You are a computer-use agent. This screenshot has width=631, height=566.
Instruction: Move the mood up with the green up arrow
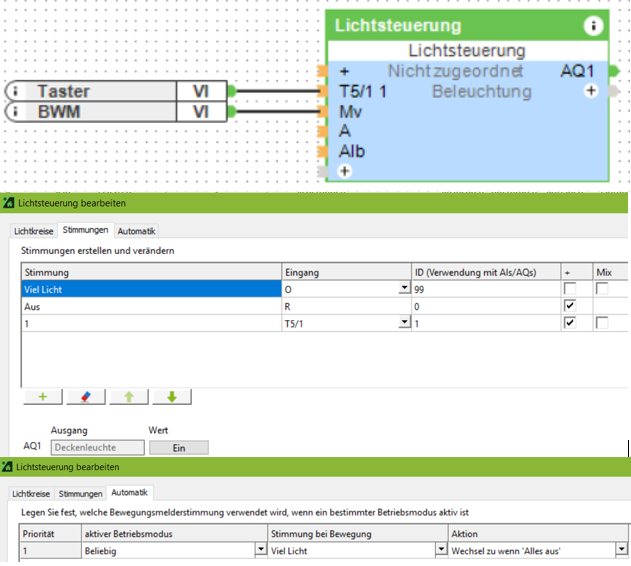128,397
